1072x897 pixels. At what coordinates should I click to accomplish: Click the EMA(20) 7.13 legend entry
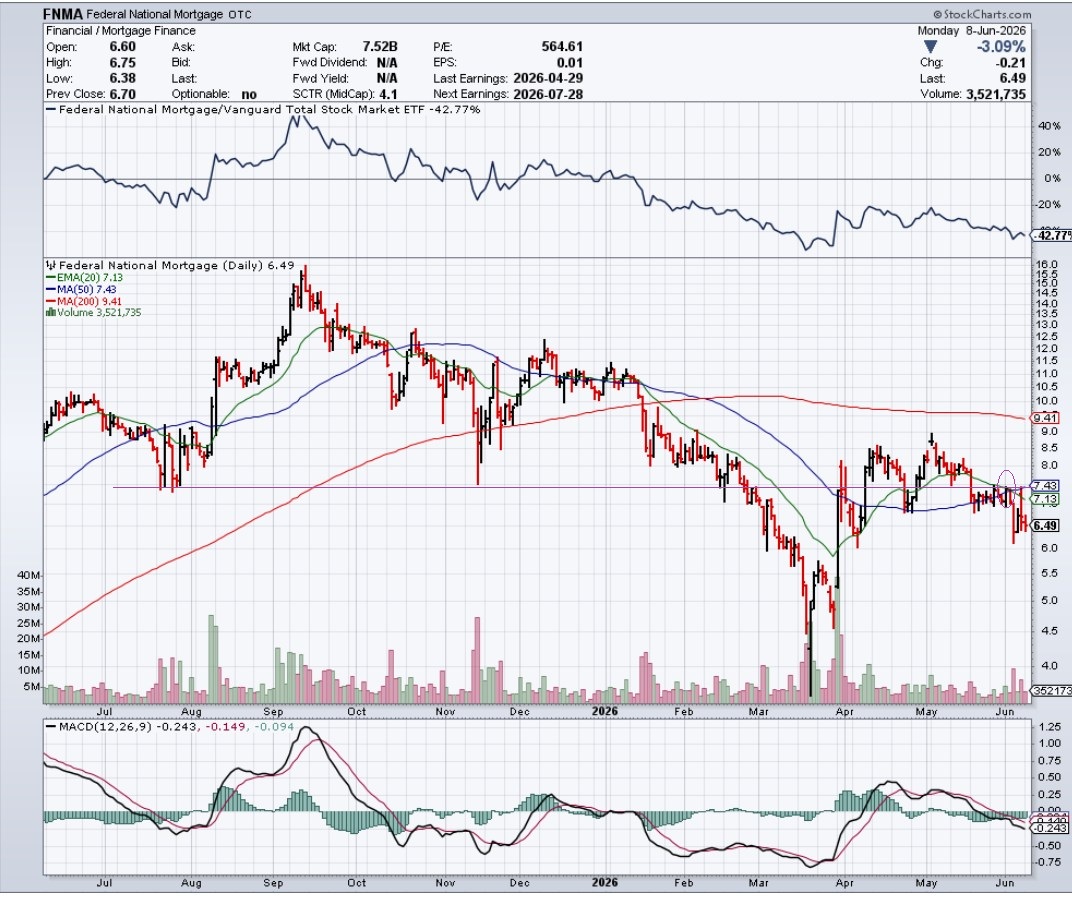pos(84,277)
